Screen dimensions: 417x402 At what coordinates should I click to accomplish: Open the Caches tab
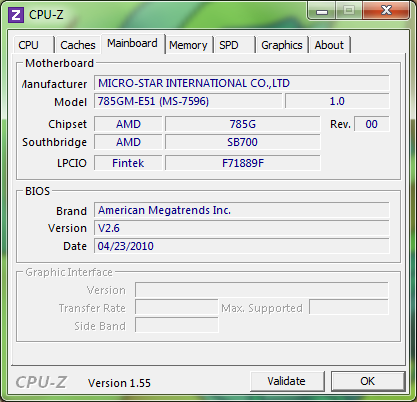(x=77, y=45)
